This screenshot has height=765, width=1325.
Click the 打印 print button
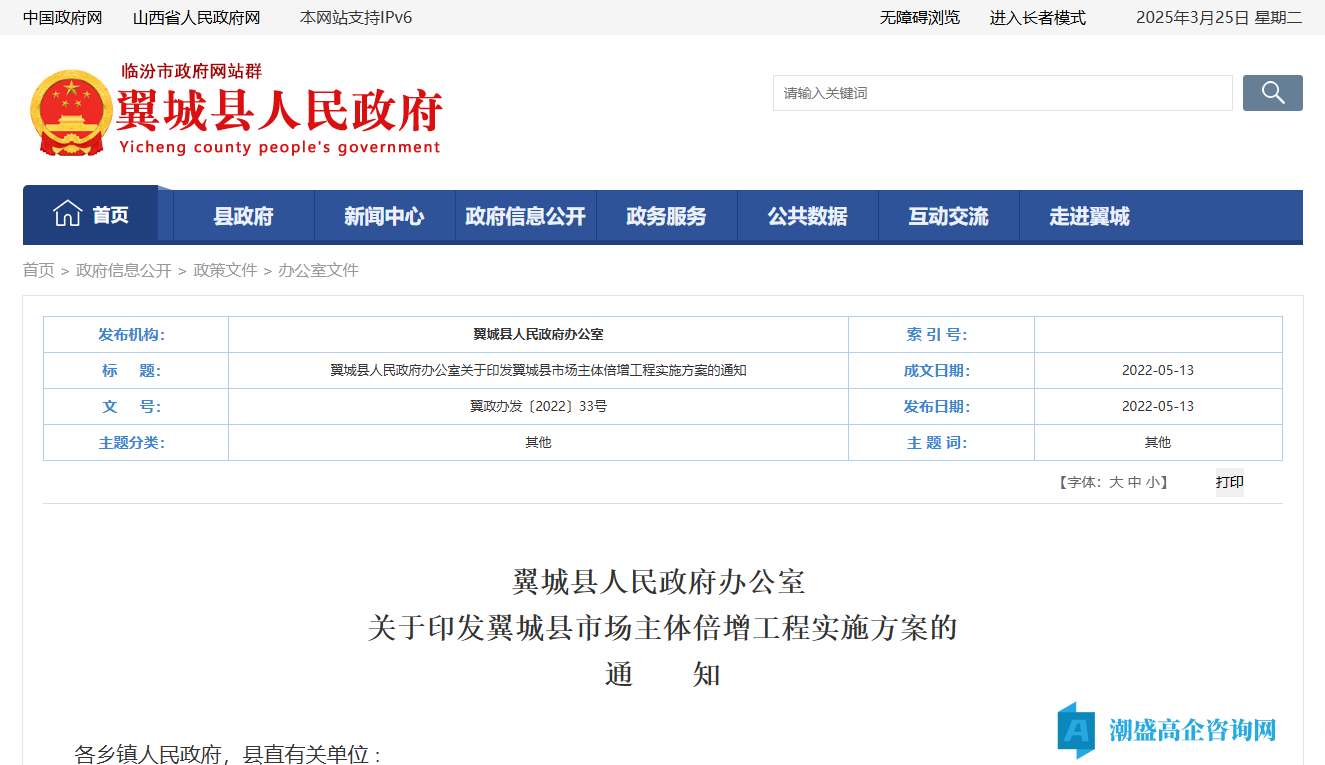click(x=1230, y=482)
